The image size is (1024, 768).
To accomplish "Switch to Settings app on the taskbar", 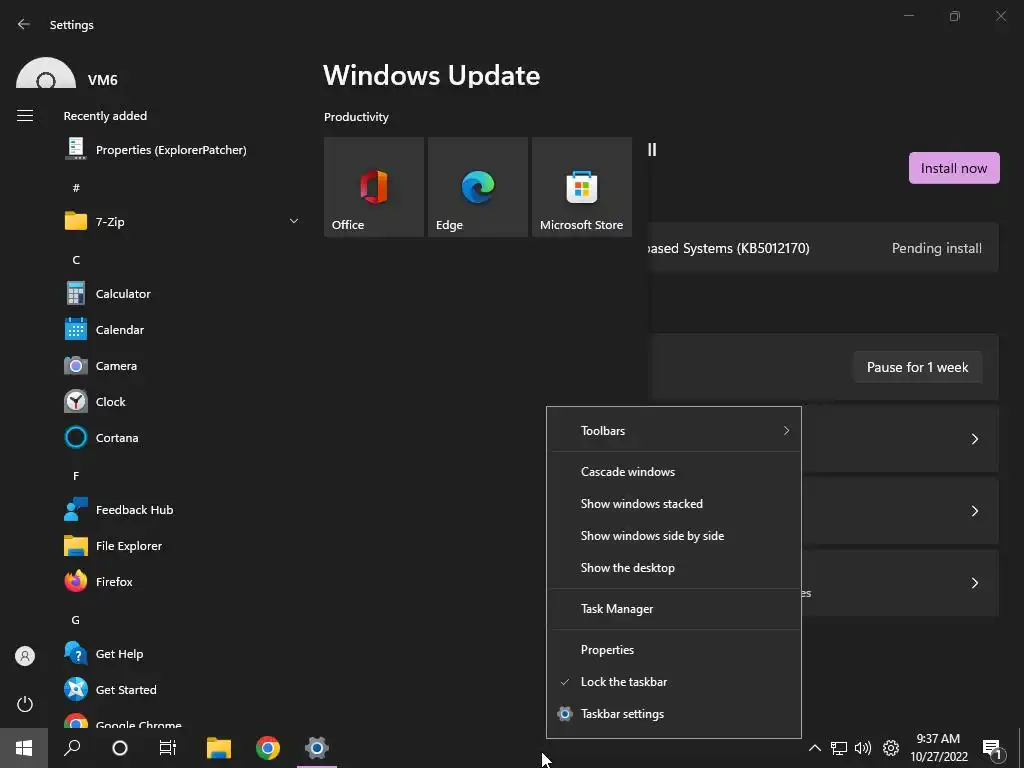I will [x=317, y=748].
